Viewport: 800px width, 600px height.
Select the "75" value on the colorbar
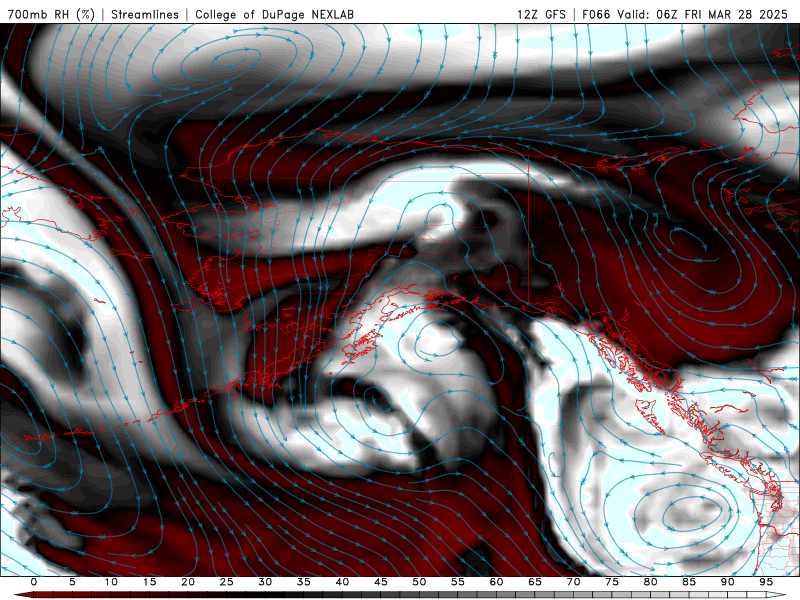[x=612, y=582]
